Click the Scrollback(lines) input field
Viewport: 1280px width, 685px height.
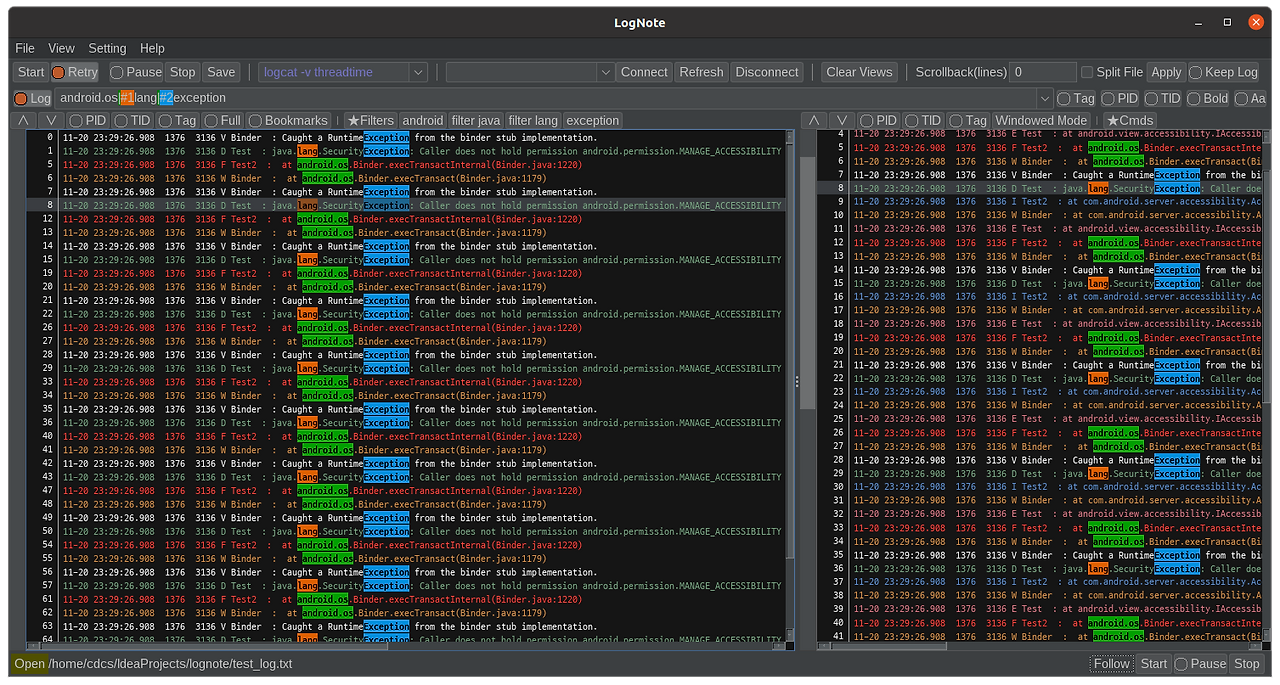1042,72
